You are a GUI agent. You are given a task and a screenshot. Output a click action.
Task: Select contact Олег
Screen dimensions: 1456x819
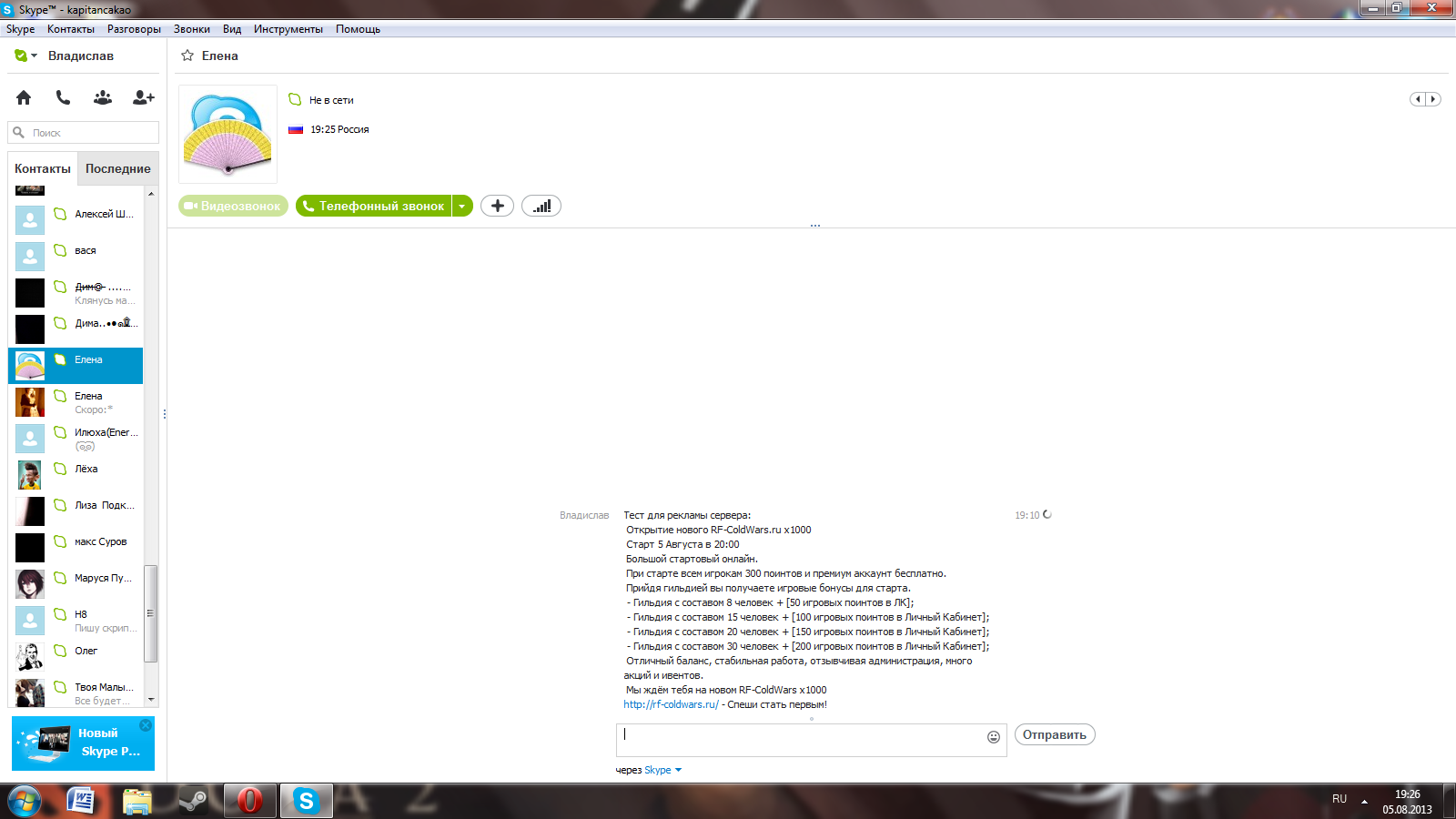click(76, 657)
